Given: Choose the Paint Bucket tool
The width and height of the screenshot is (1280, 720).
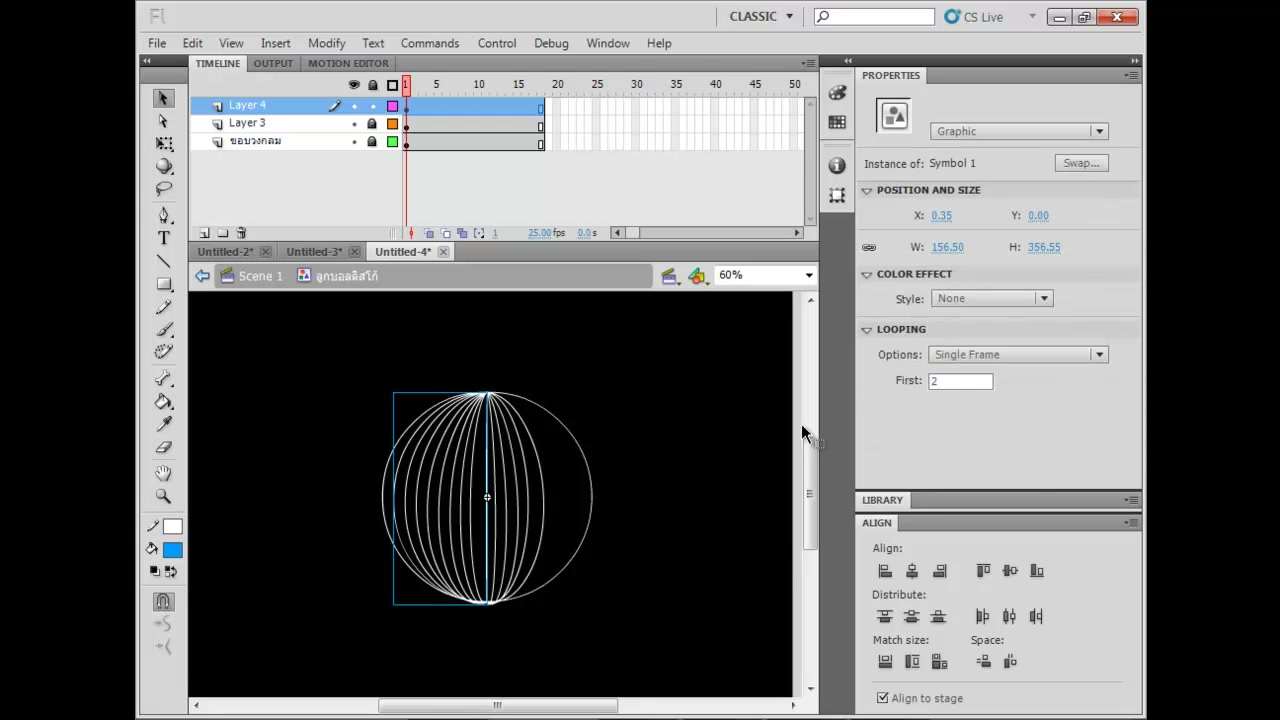Looking at the screenshot, I should (x=164, y=402).
